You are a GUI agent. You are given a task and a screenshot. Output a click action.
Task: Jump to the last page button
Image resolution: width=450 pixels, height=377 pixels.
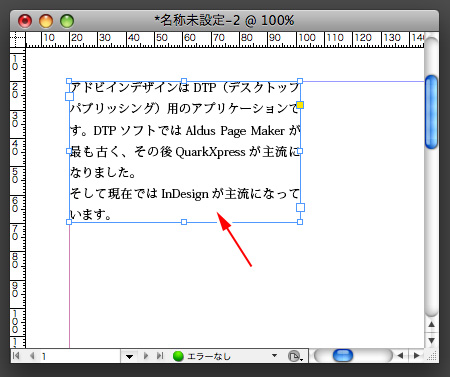[160, 356]
